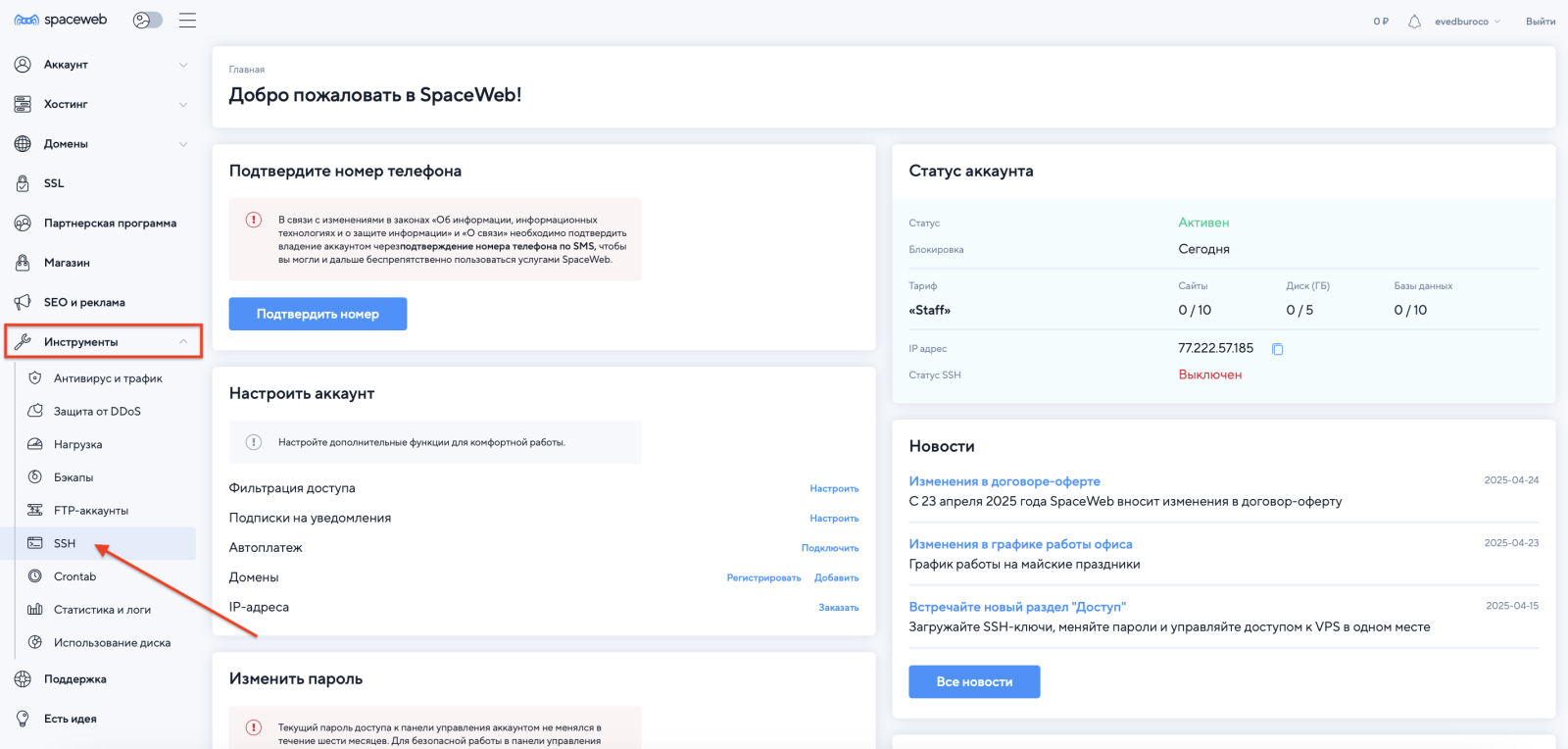
Task: Click the Подтвердить номер button
Action: [x=318, y=314]
